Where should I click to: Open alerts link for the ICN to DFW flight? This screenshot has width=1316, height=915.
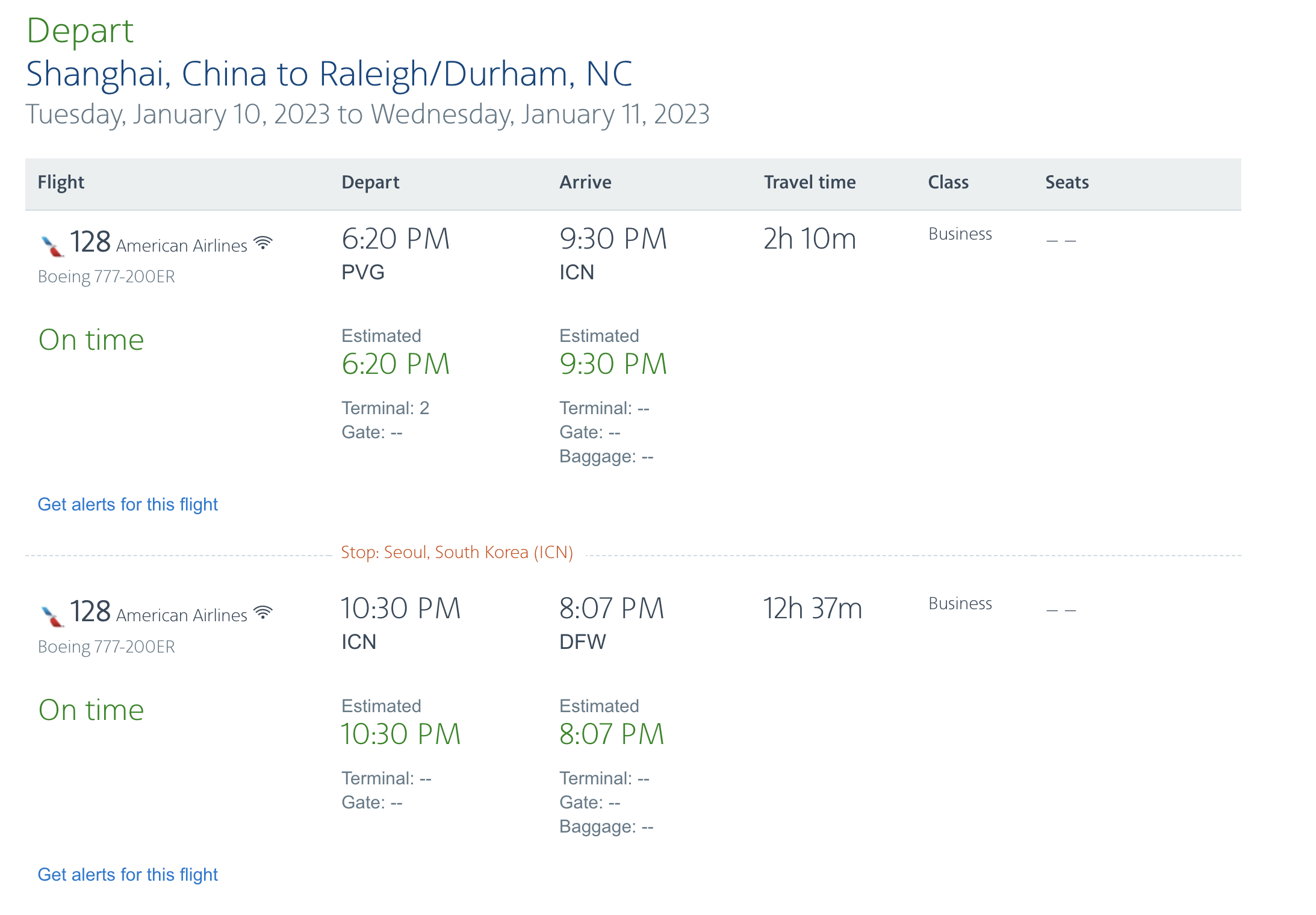[128, 875]
